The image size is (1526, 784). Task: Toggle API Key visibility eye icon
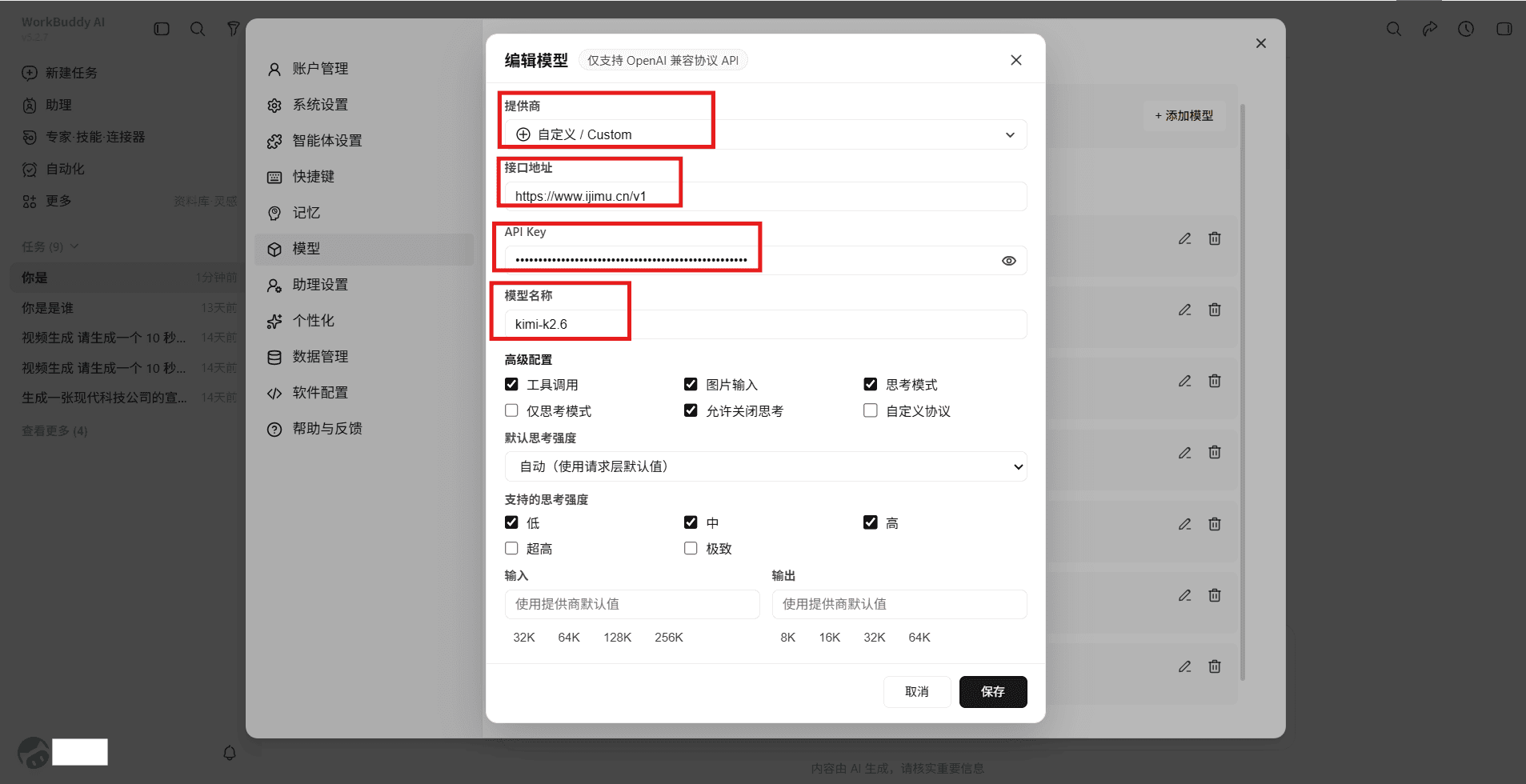[x=1008, y=261]
